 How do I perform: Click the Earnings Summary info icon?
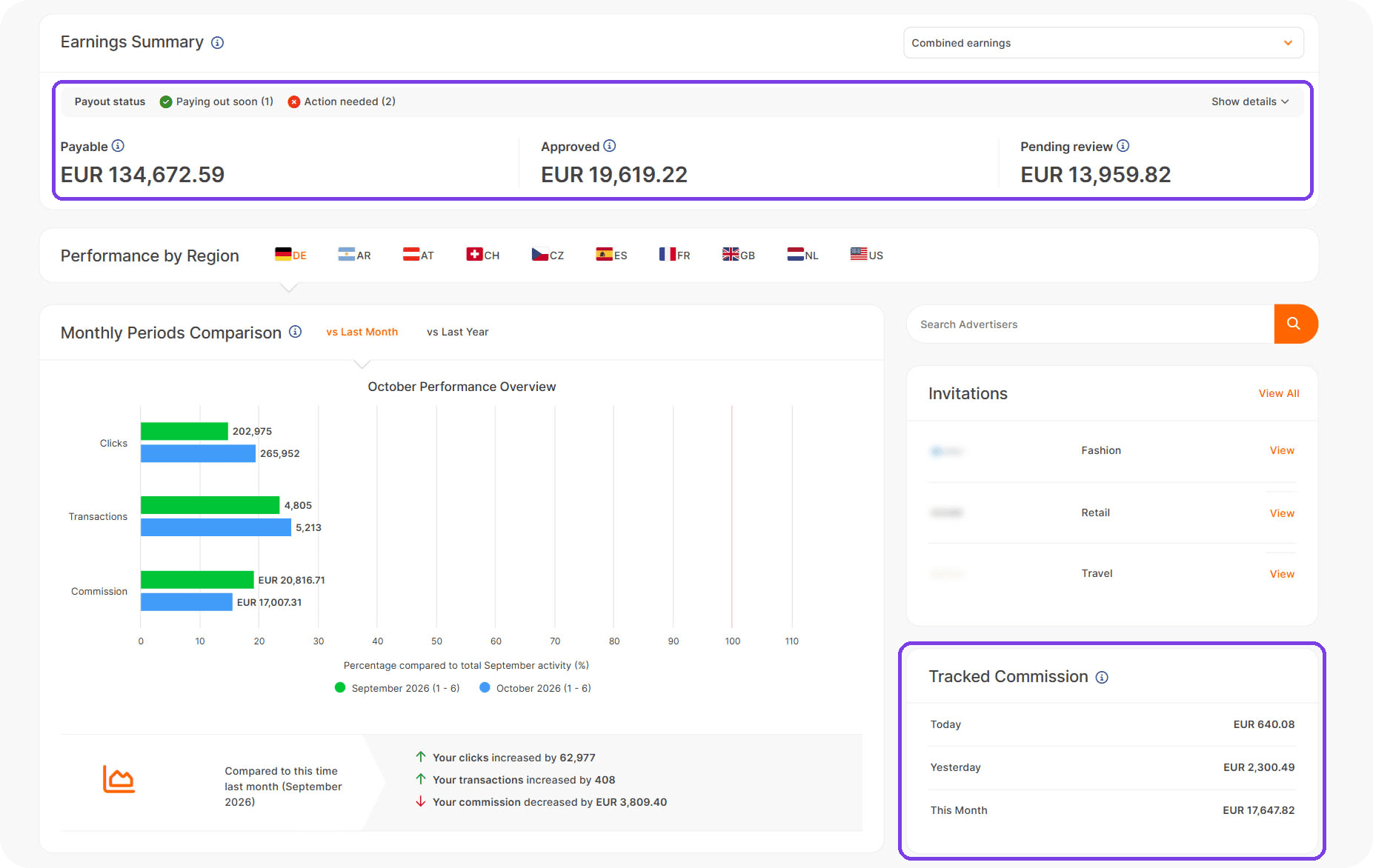[217, 43]
